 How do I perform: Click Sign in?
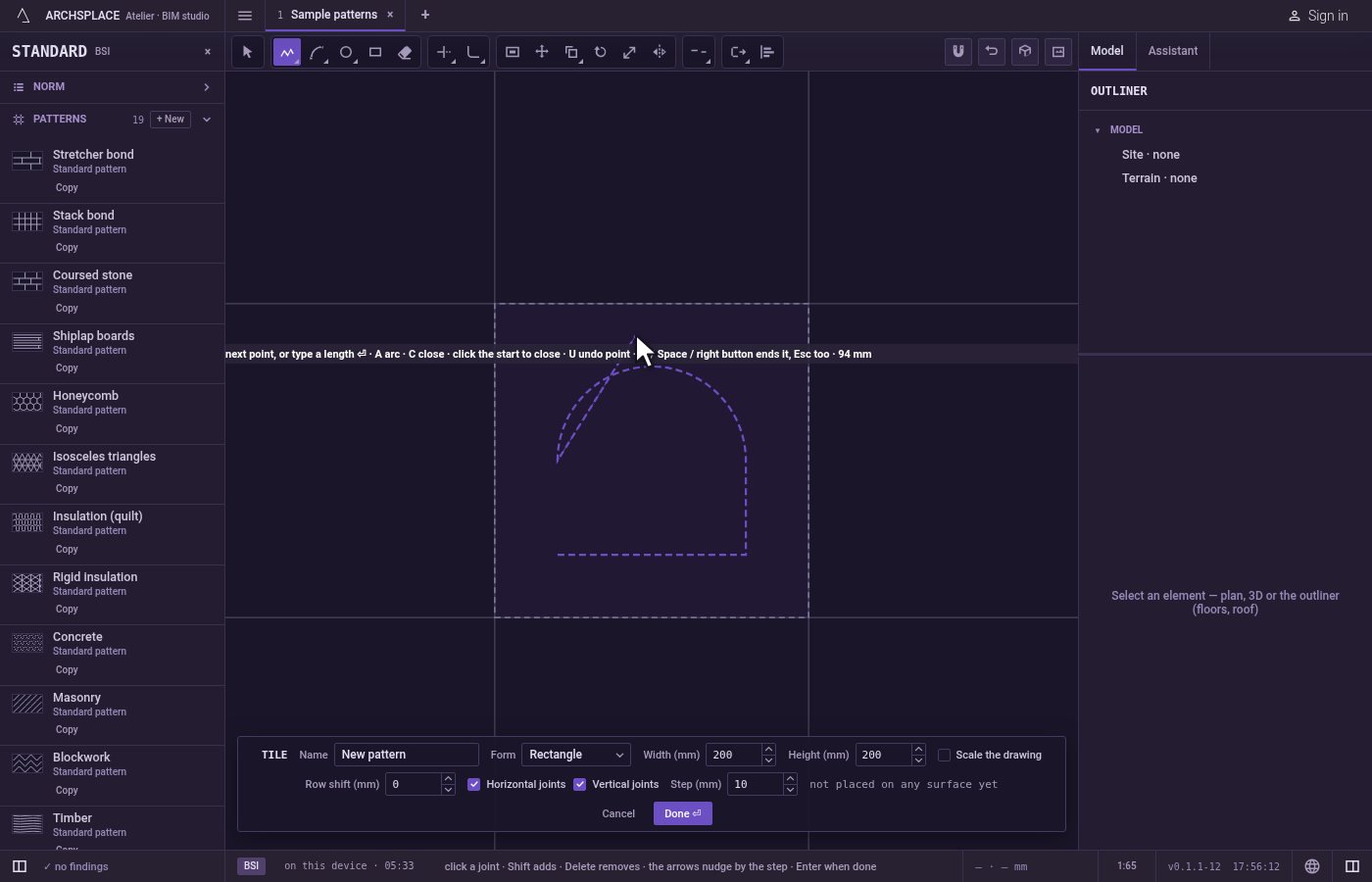(x=1318, y=16)
